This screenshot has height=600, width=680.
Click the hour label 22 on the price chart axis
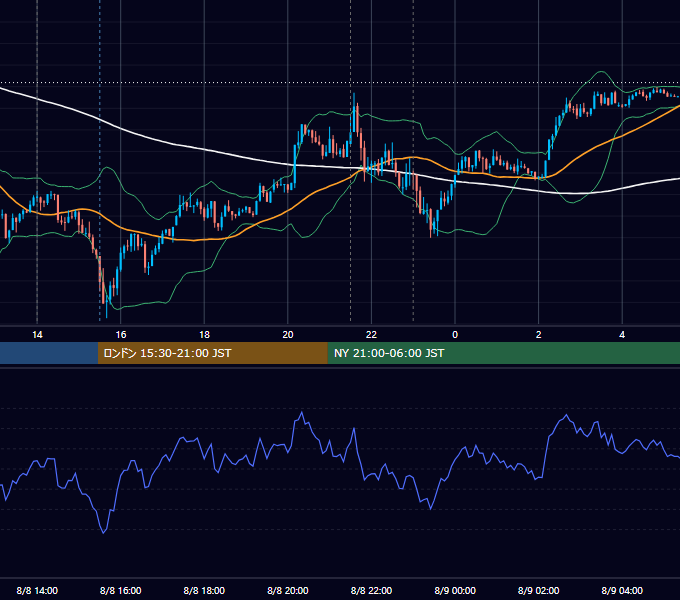[371, 335]
